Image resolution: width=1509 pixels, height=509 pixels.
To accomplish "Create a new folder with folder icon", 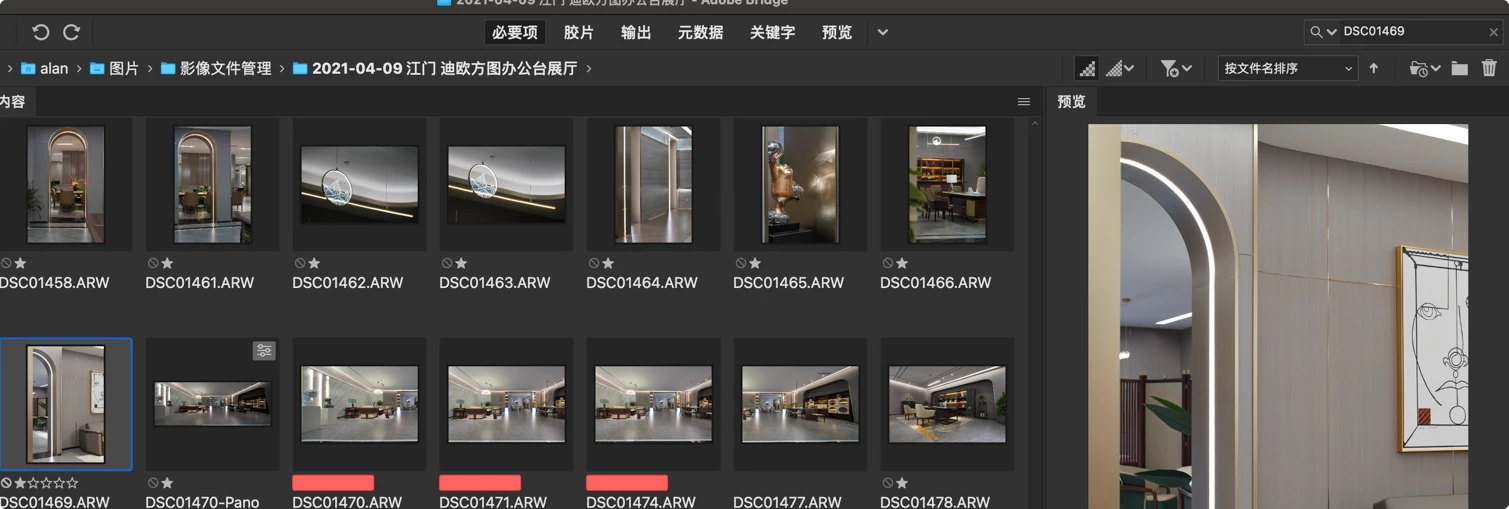I will point(1460,68).
